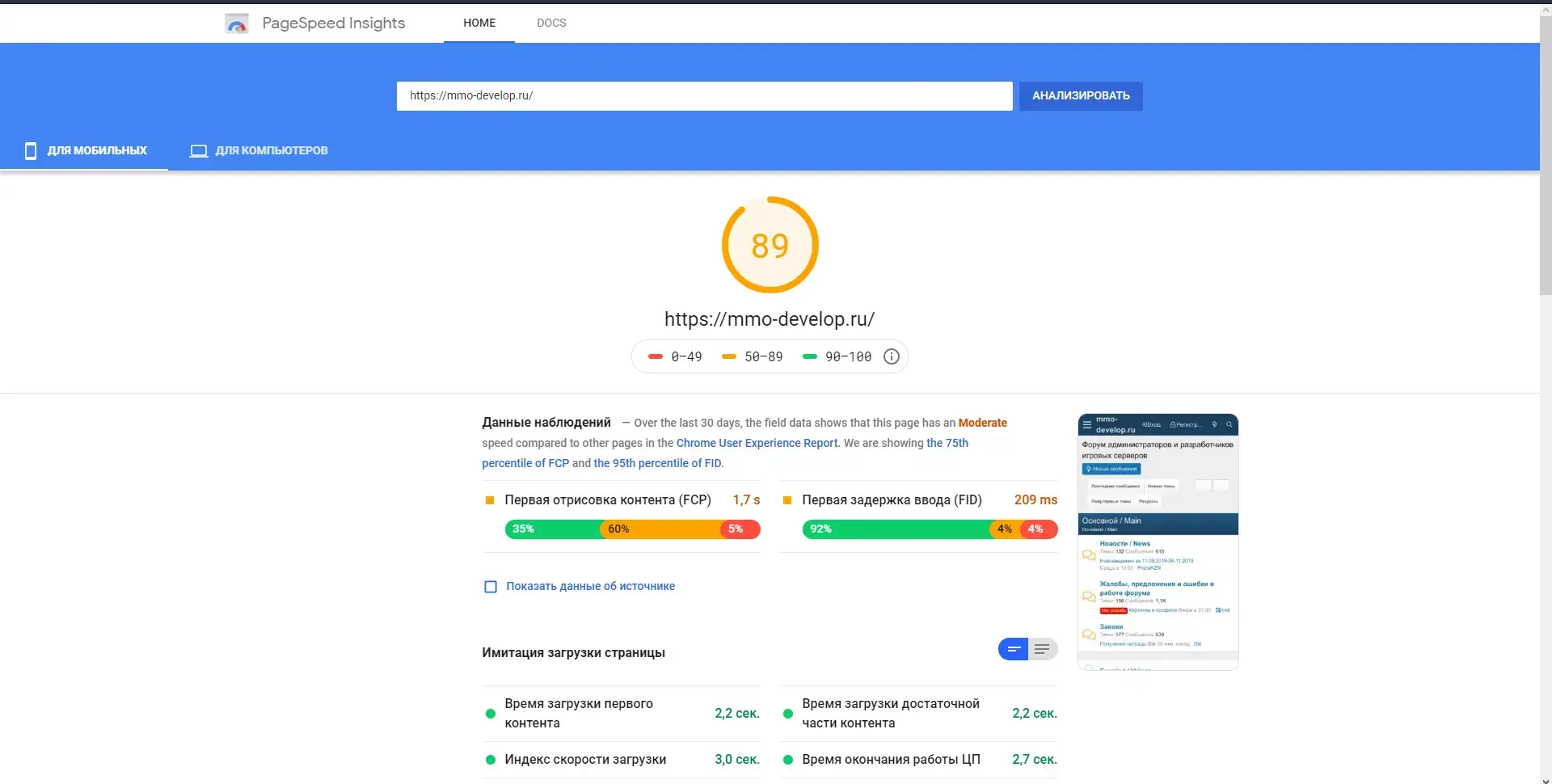This screenshot has height=784, width=1552.
Task: Open the HOME tab
Action: click(x=479, y=23)
